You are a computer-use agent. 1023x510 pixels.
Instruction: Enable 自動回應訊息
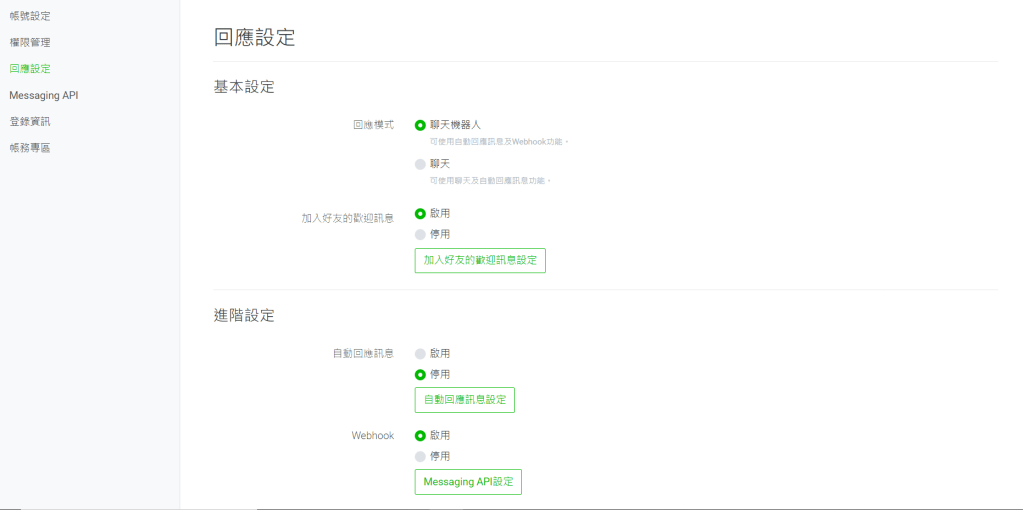click(x=421, y=354)
